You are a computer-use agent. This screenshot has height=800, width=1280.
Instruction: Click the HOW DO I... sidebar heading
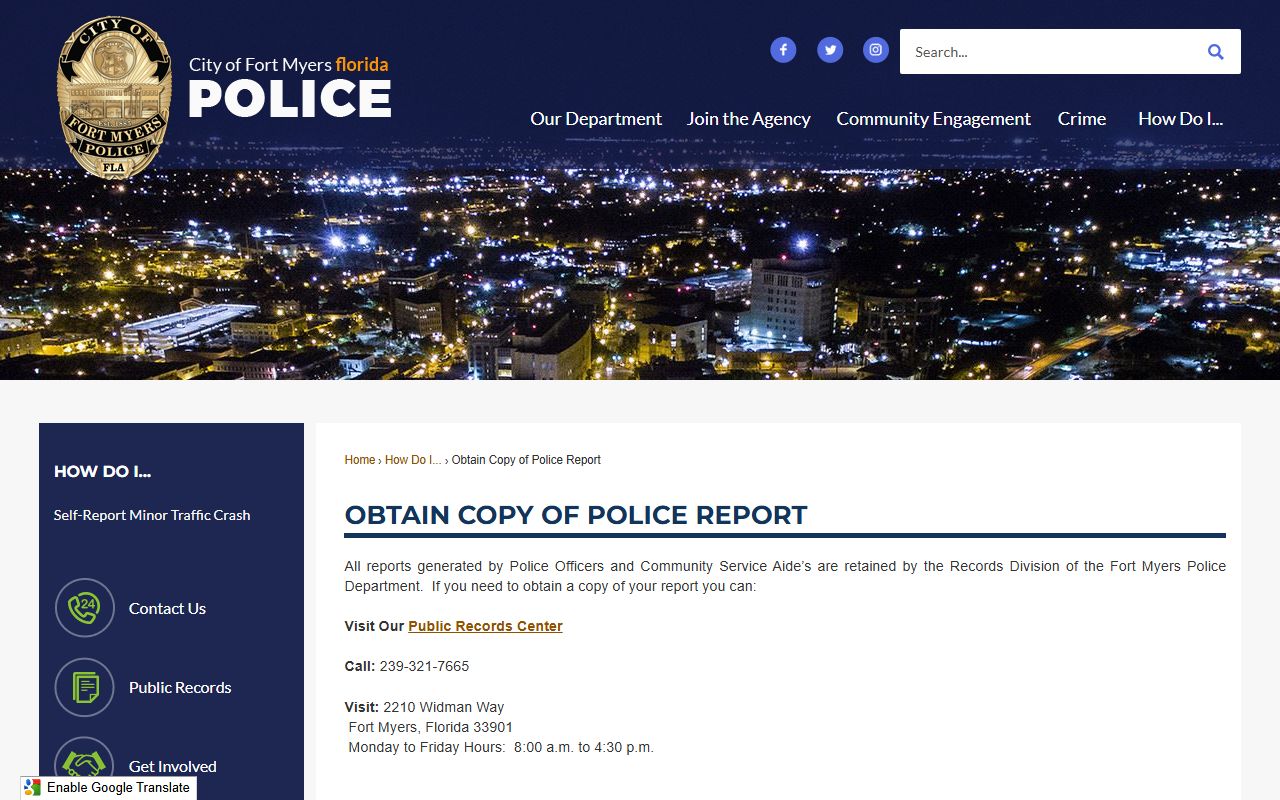(x=102, y=472)
